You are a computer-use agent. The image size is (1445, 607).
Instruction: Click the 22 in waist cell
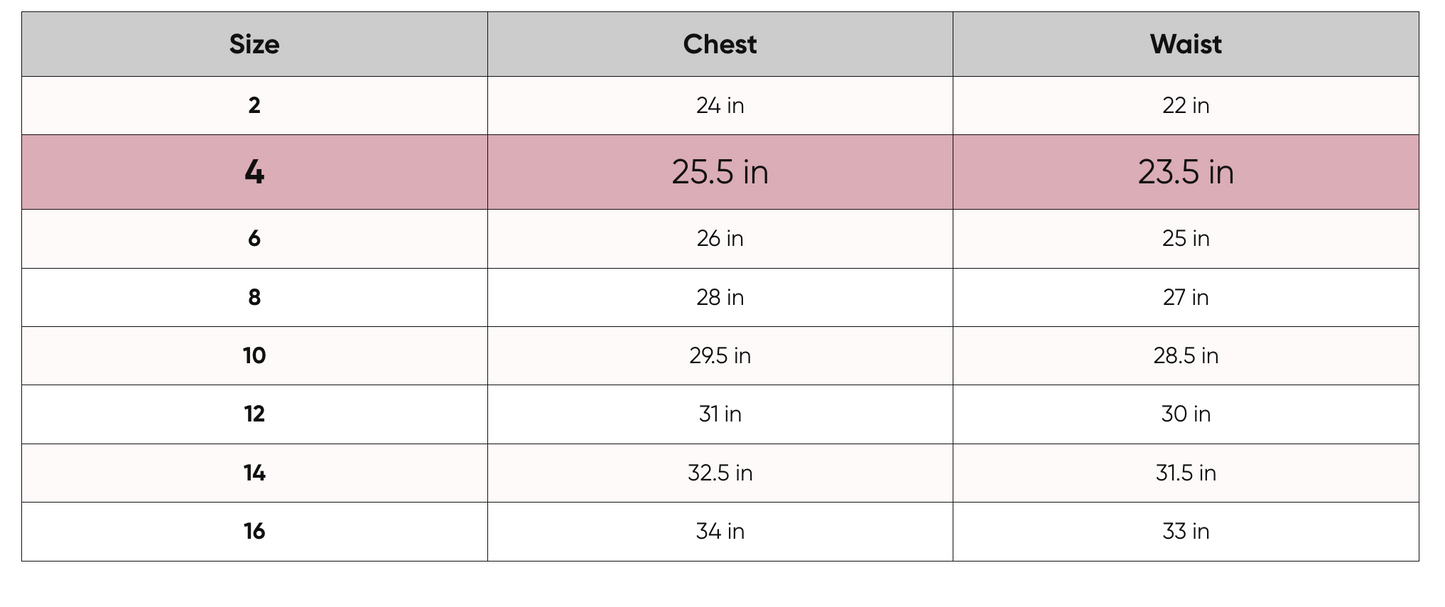(x=1186, y=105)
